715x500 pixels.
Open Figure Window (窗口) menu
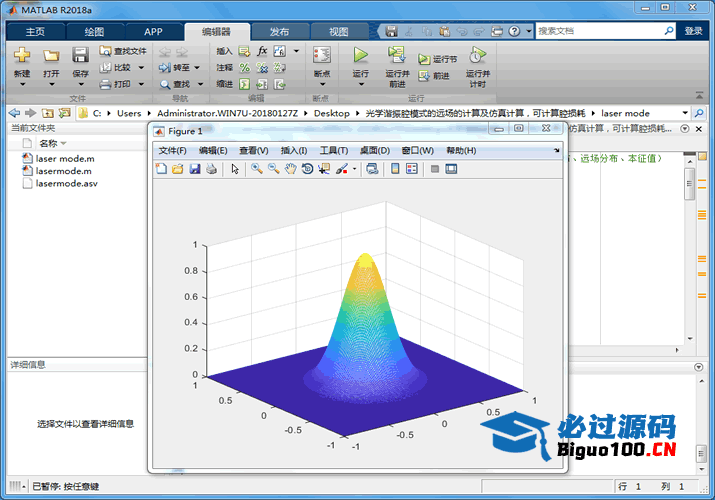tap(417, 150)
